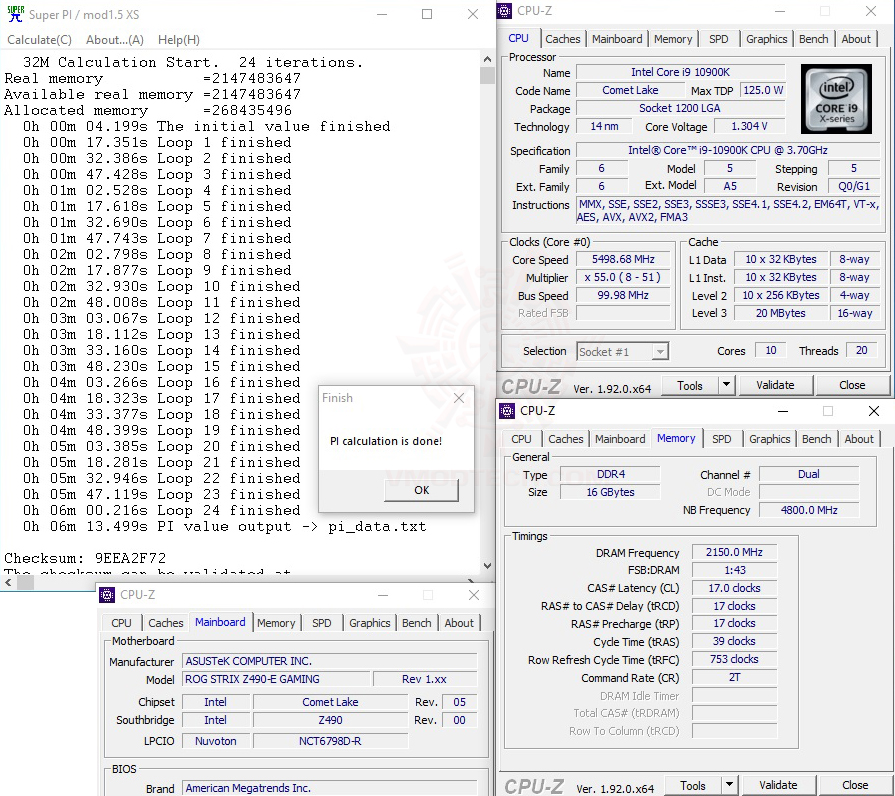This screenshot has height=796, width=895.
Task: Click the Intel Core i9 X-series badge
Action: (836, 98)
